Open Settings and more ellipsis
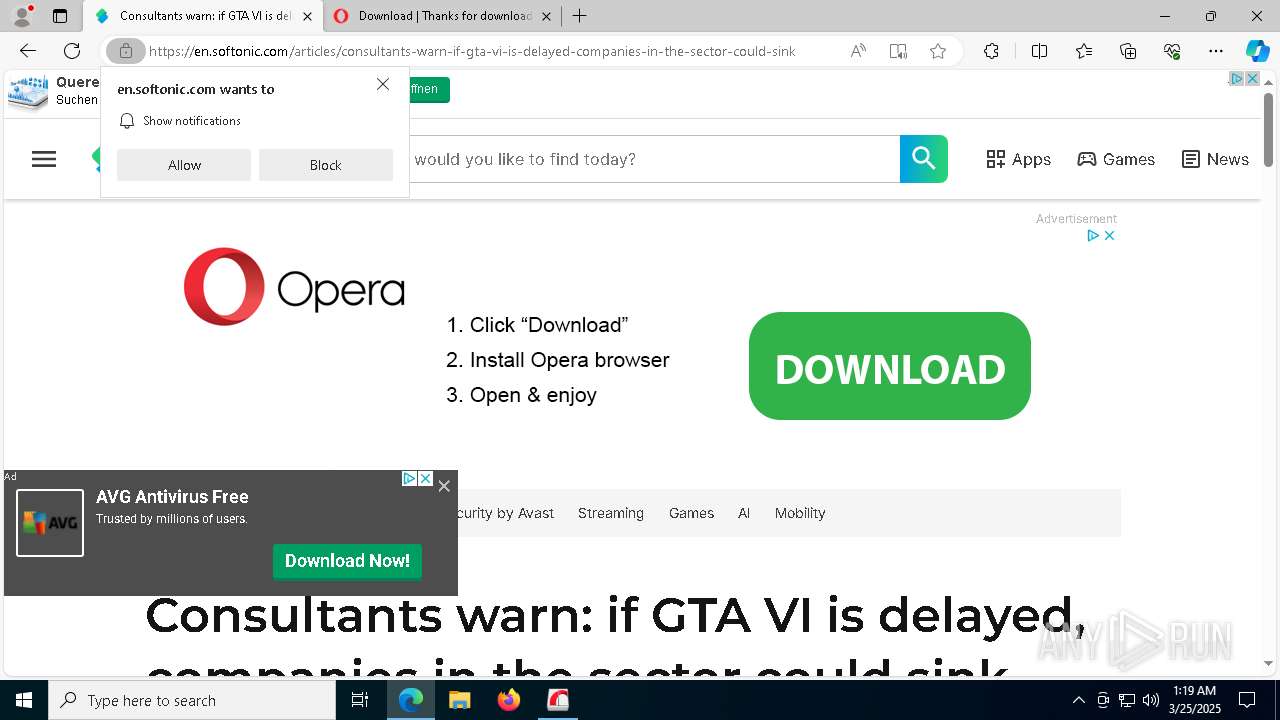The width and height of the screenshot is (1280, 720). (x=1216, y=51)
